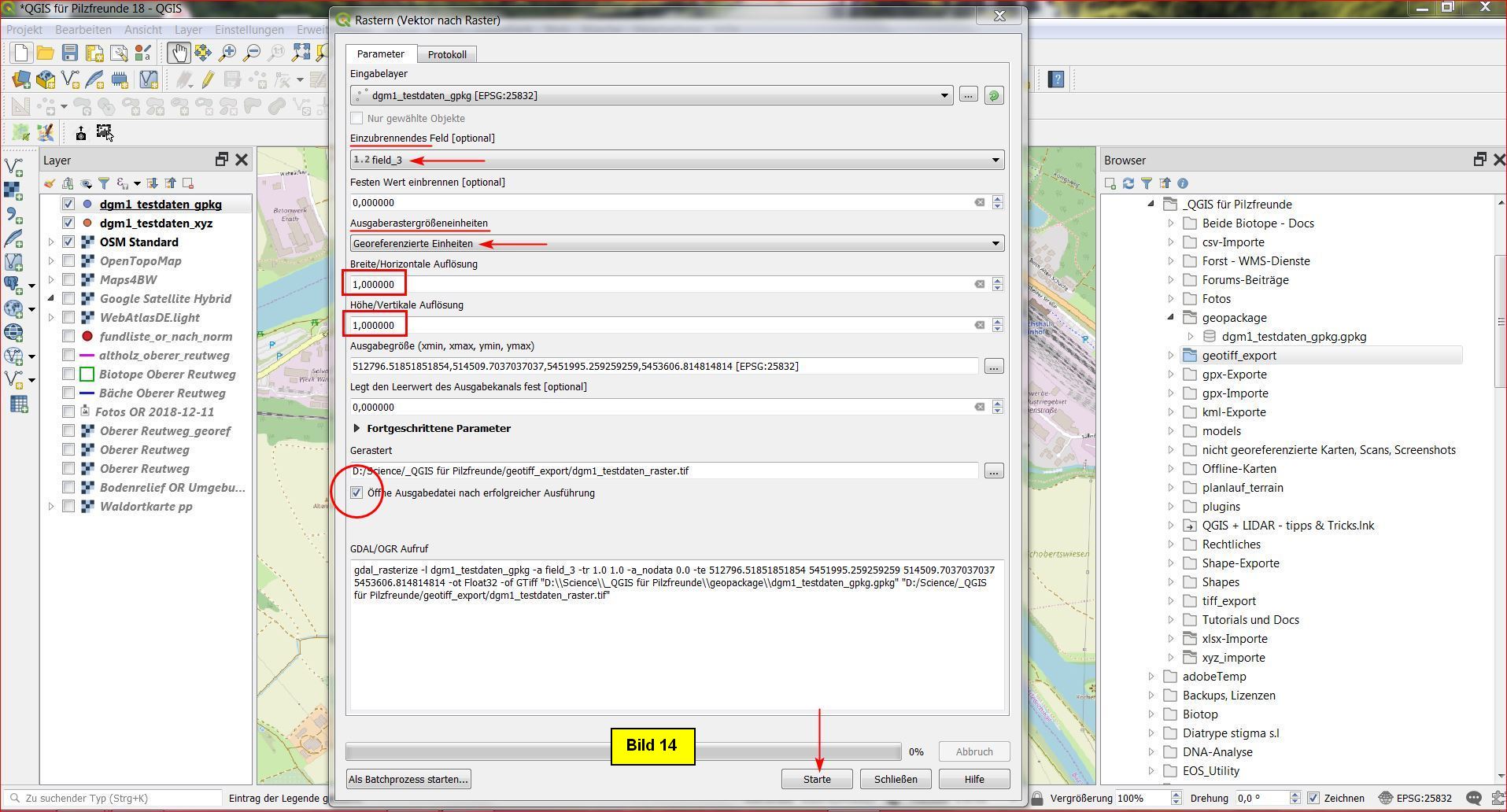Viewport: 1507px width, 812px height.
Task: Click 'Als Batchprozess starten...' button
Action: (408, 779)
